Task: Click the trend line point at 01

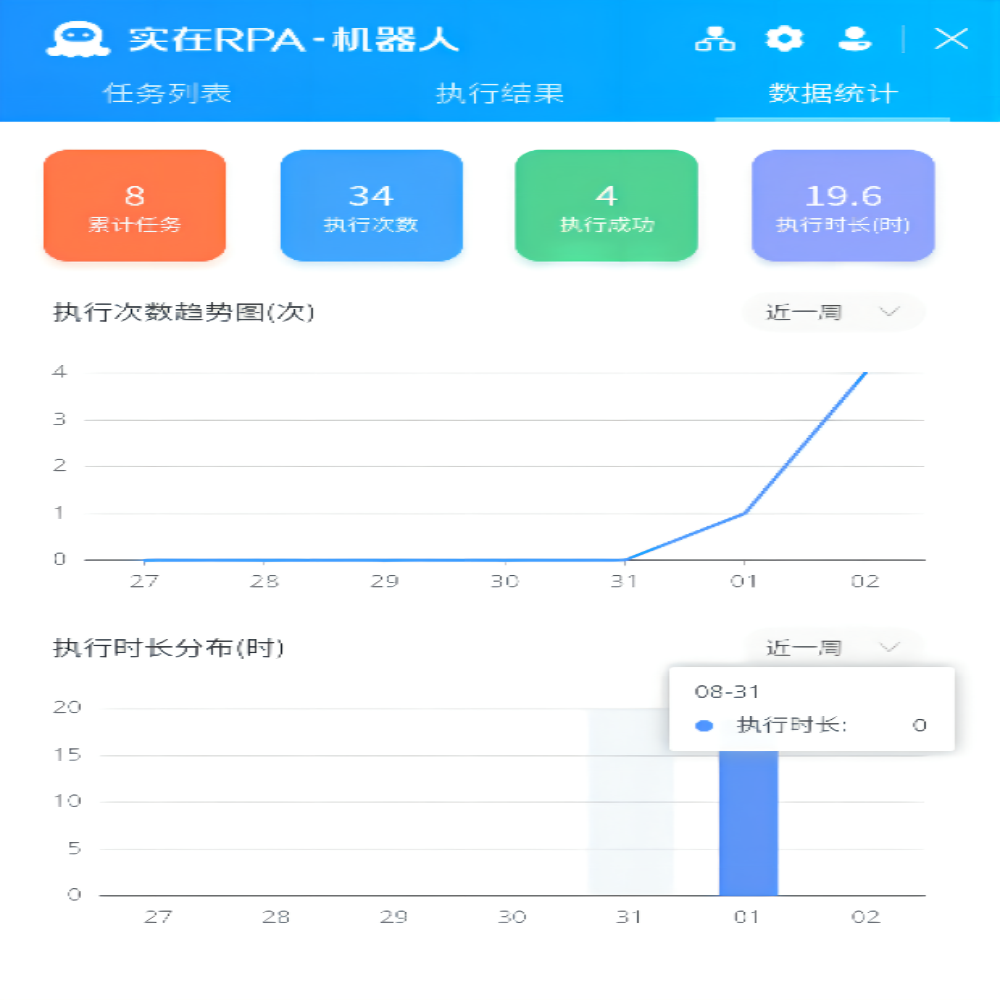Action: [x=744, y=513]
